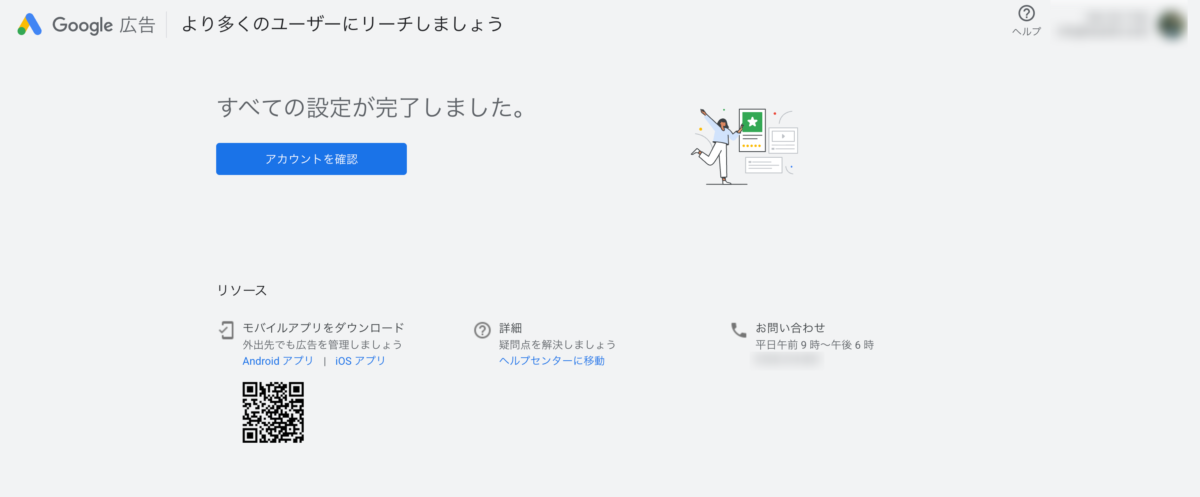This screenshot has width=1200, height=497.
Task: Click the より多くのユーザーにリーチしましょう page title
Action: click(342, 24)
